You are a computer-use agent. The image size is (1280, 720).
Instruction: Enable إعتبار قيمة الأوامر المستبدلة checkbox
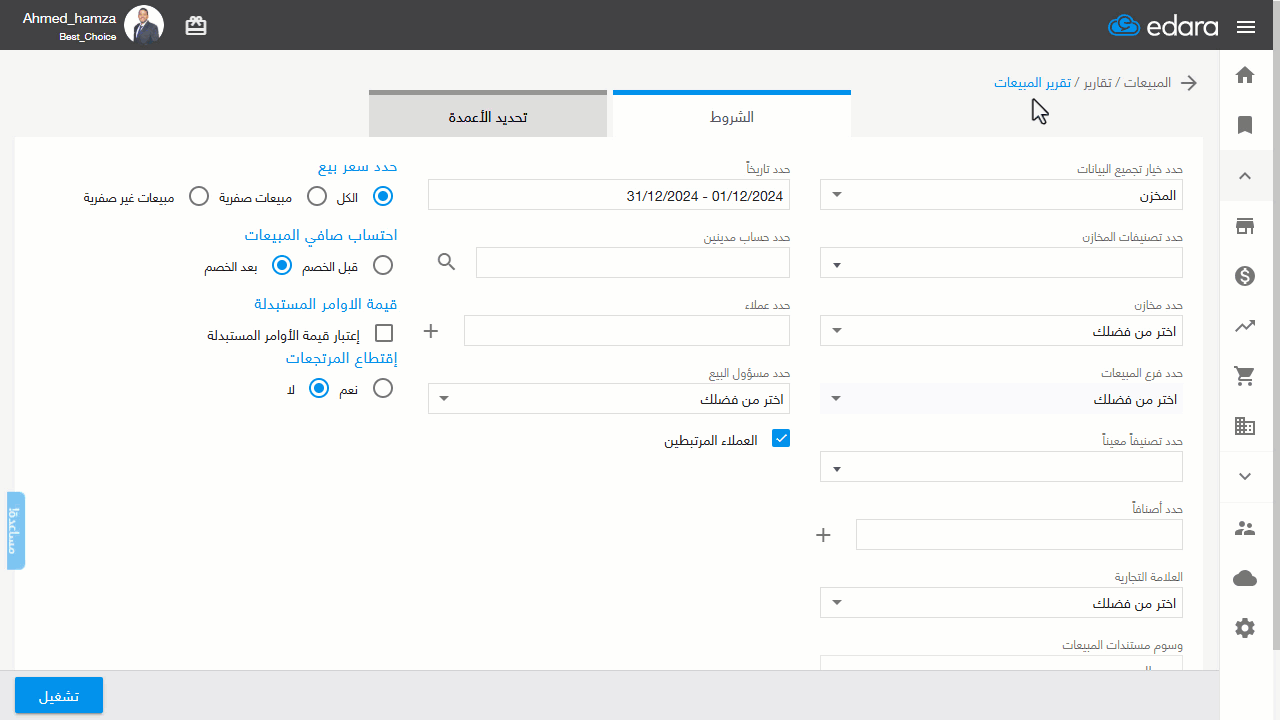pyautogui.click(x=383, y=333)
